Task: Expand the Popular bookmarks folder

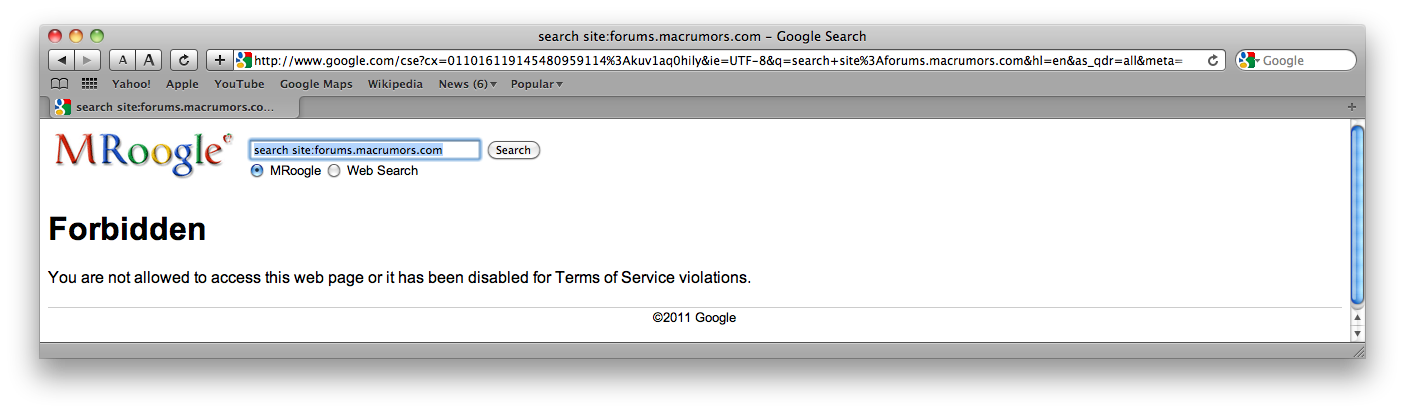Action: (536, 84)
